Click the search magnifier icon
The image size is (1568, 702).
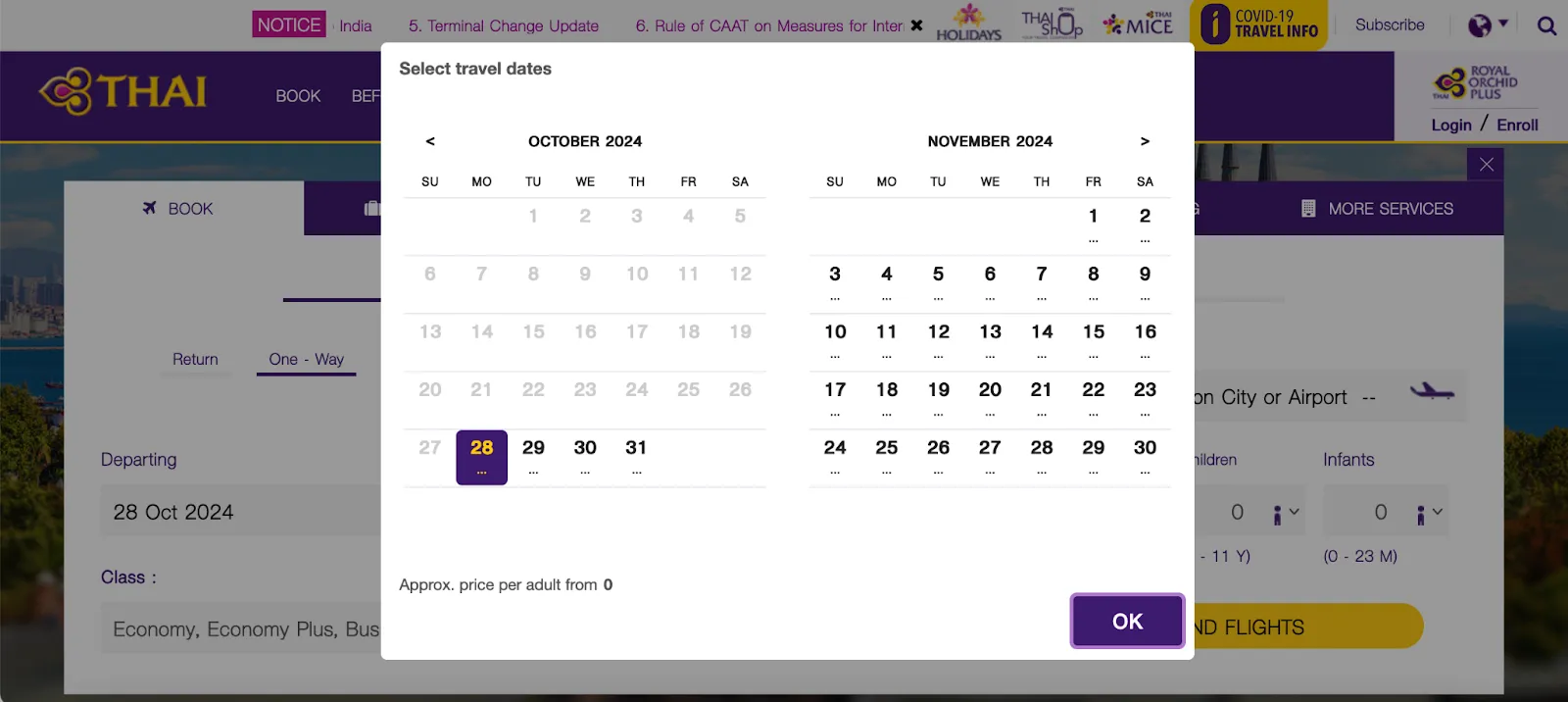pyautogui.click(x=1546, y=25)
